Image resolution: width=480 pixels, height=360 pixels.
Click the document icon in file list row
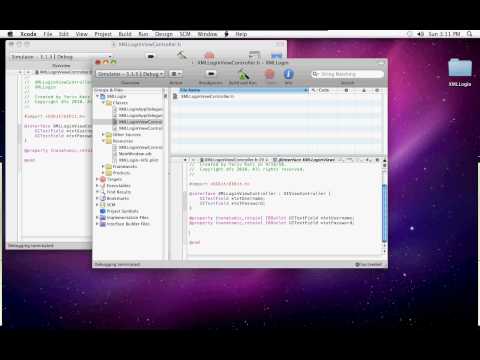(175, 96)
